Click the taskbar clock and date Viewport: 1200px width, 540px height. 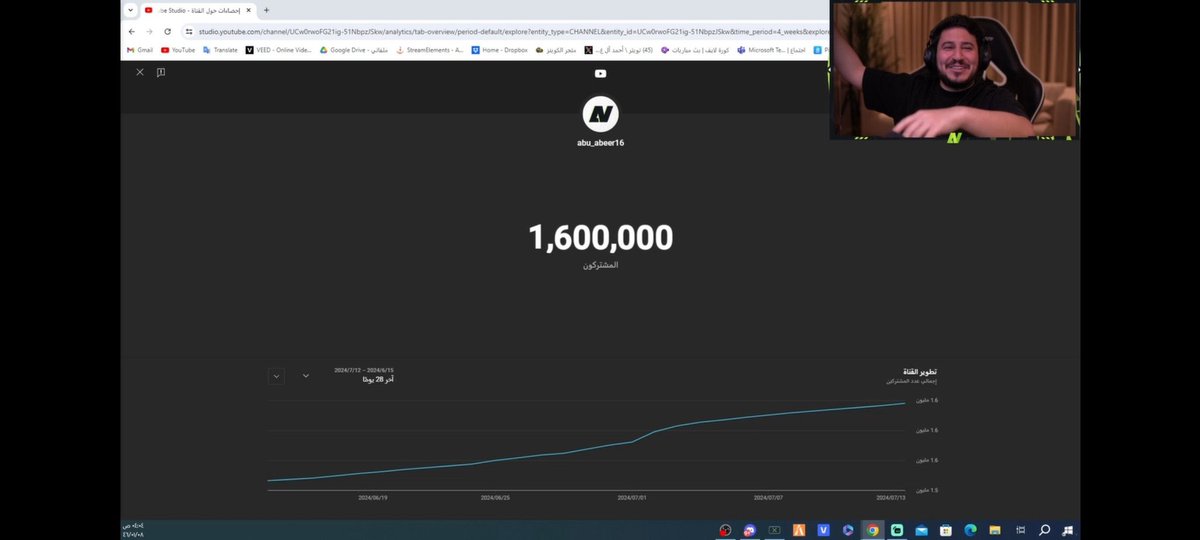point(133,530)
